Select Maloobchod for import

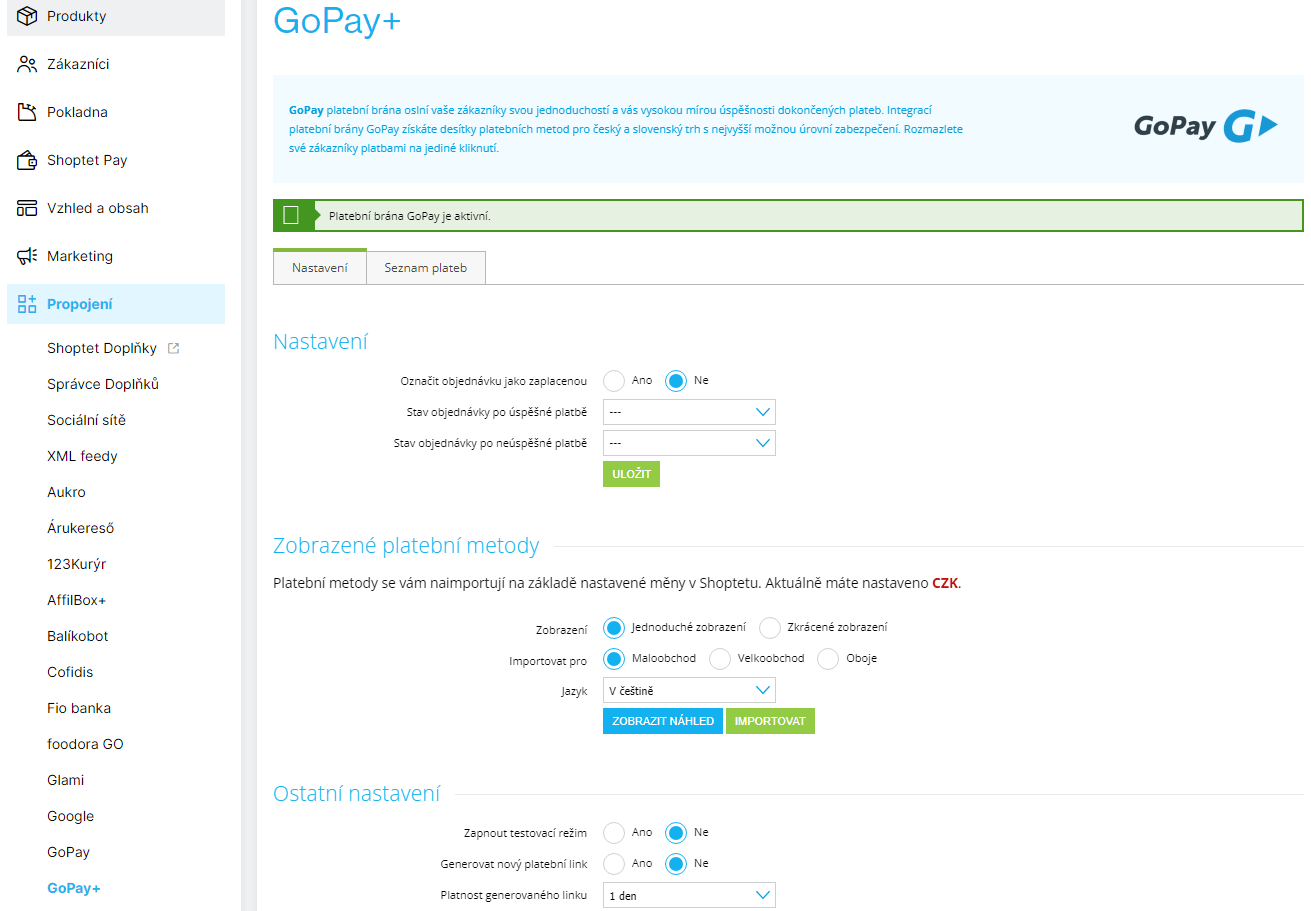pos(614,659)
